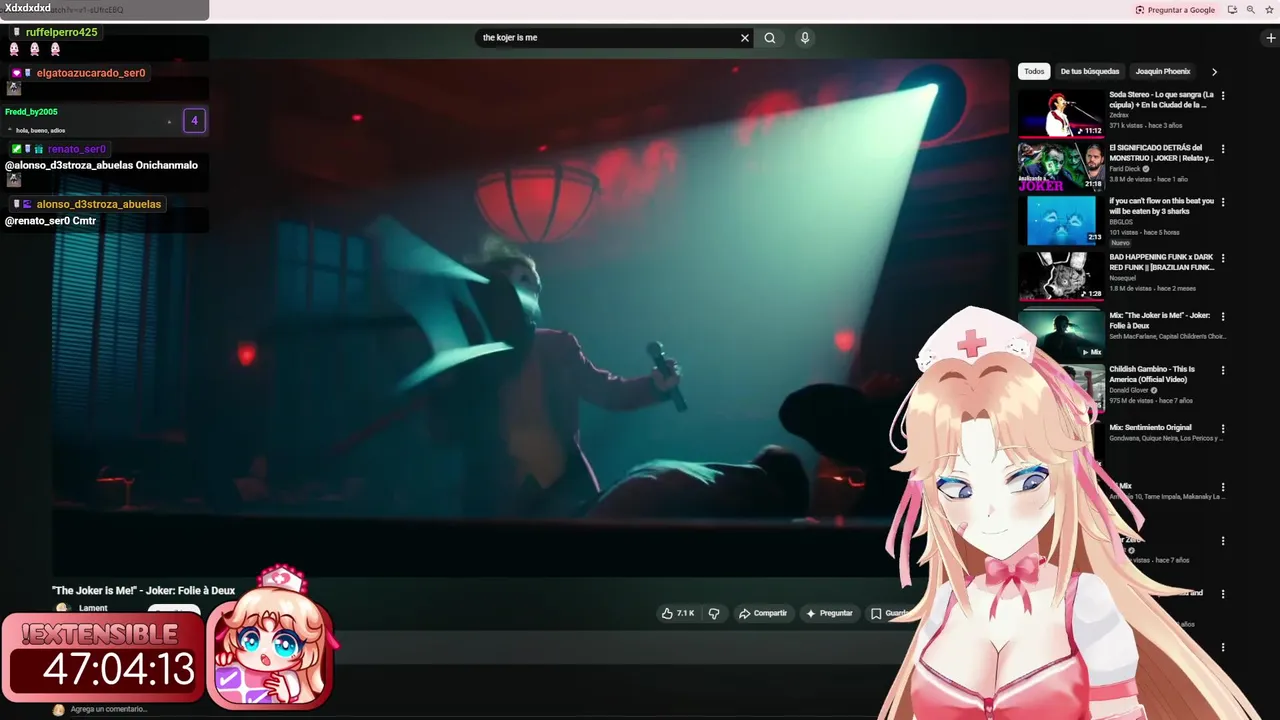Click the Agrega un comentario field
Viewport: 1280px width, 720px height.
point(109,709)
